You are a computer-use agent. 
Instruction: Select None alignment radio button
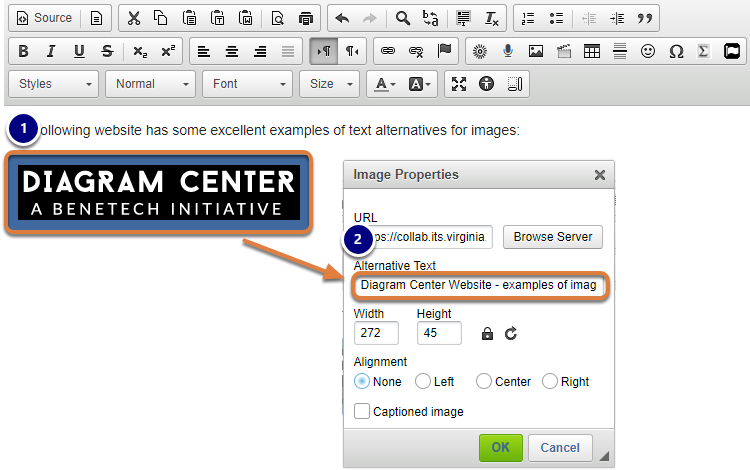tap(362, 382)
